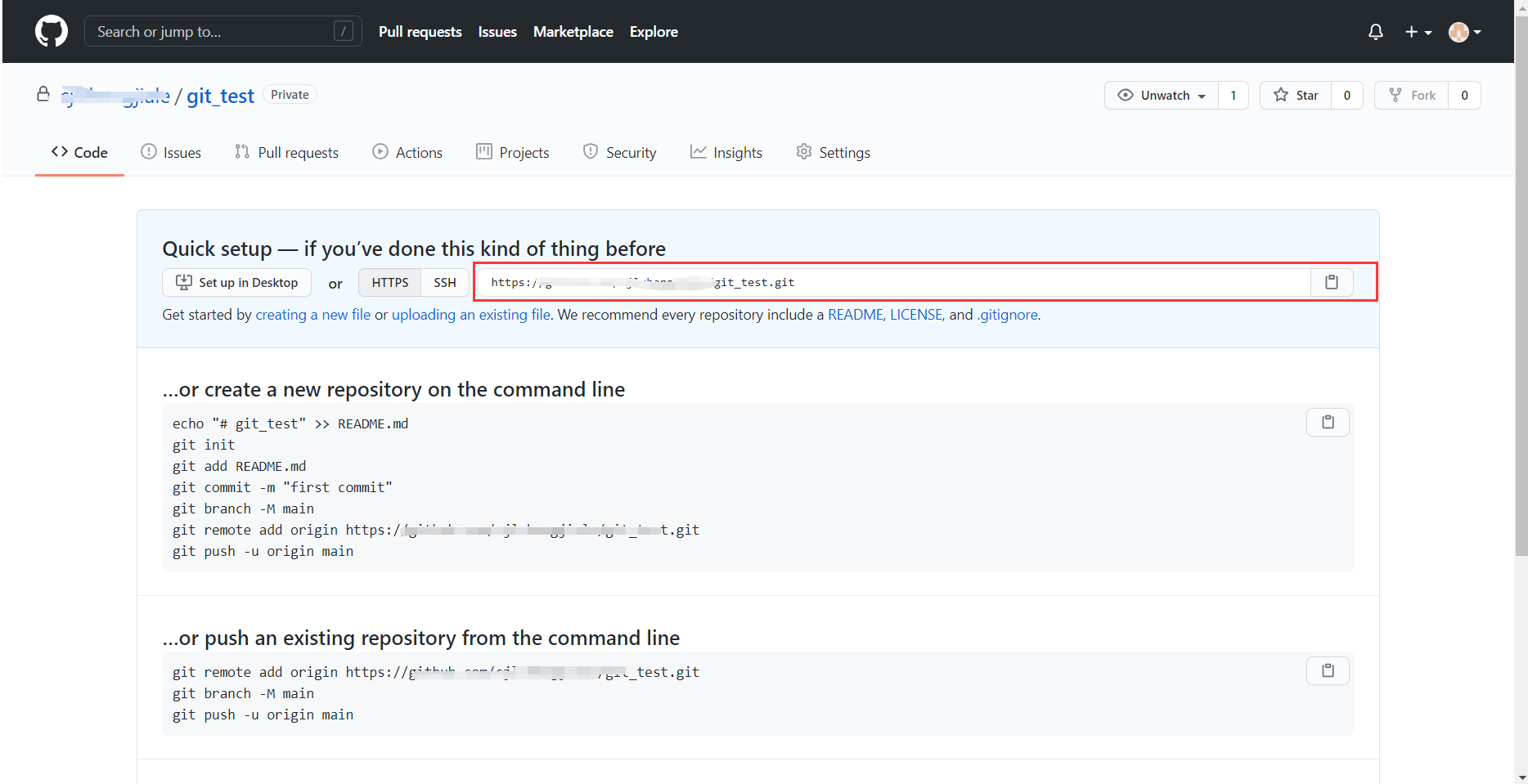Open the notifications bell
1528x784 pixels.
point(1376,32)
